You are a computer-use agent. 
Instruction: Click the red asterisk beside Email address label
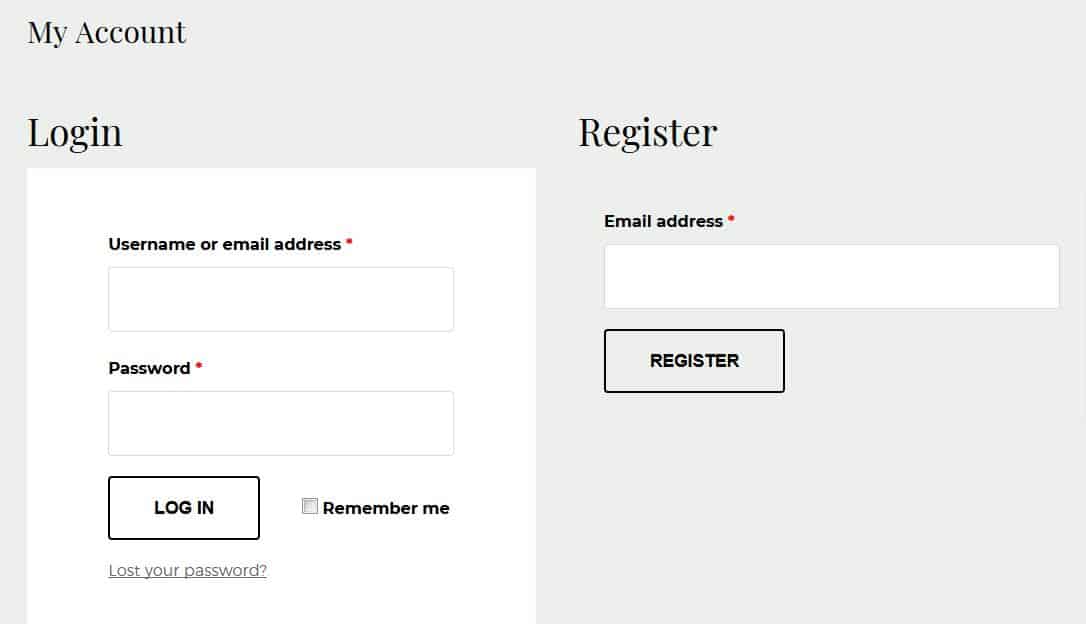pos(731,219)
